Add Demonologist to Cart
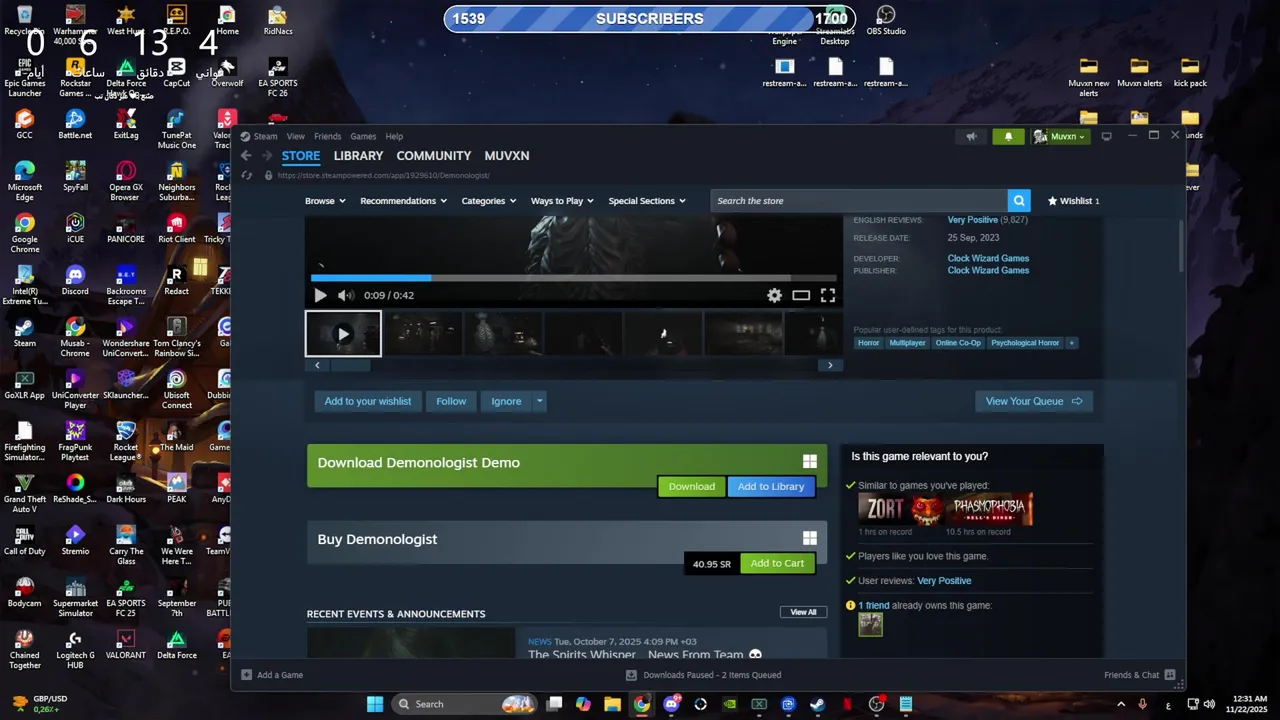Viewport: 1280px width, 720px height. point(777,563)
